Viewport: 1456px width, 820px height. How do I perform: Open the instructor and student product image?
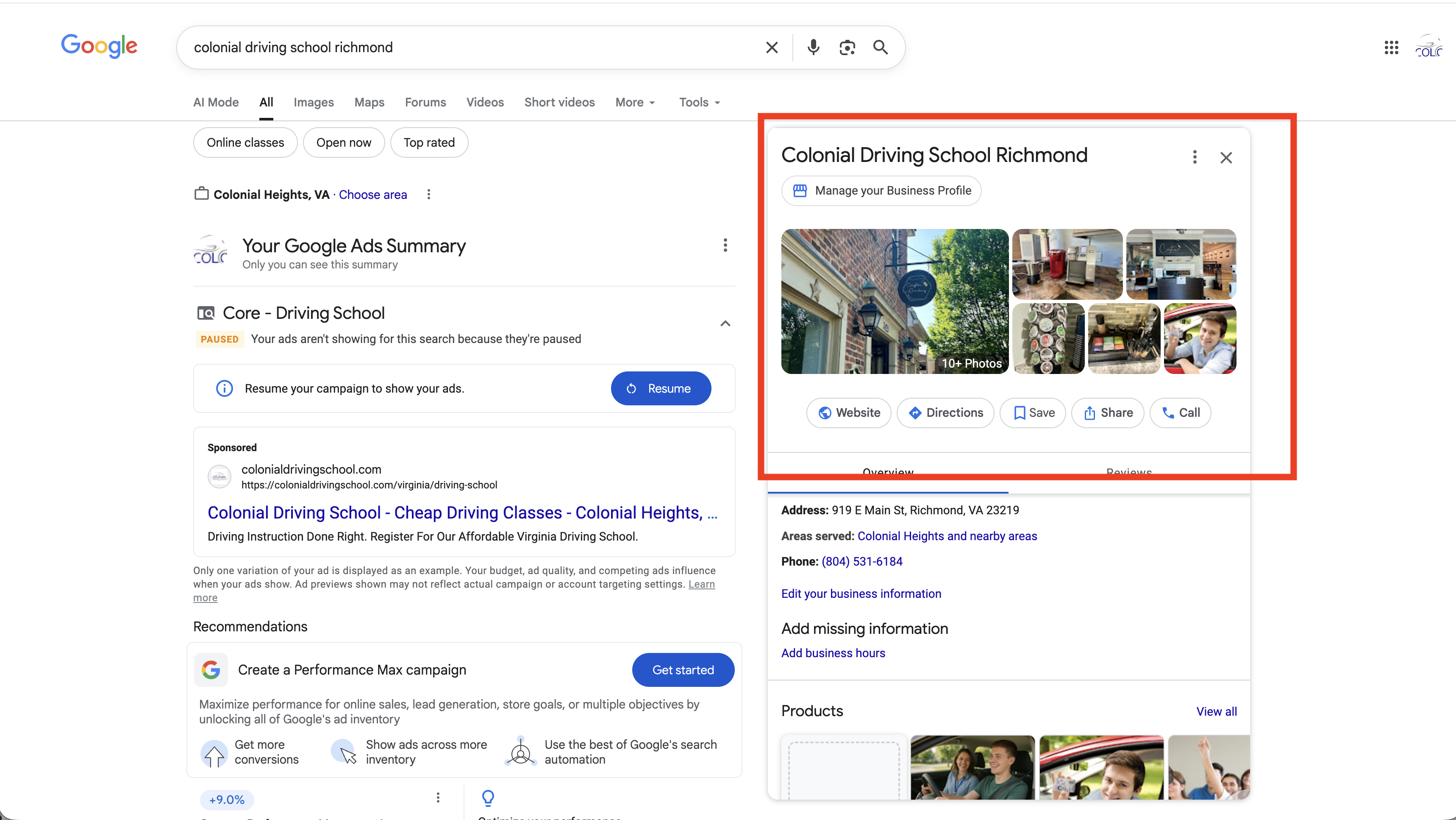973,768
